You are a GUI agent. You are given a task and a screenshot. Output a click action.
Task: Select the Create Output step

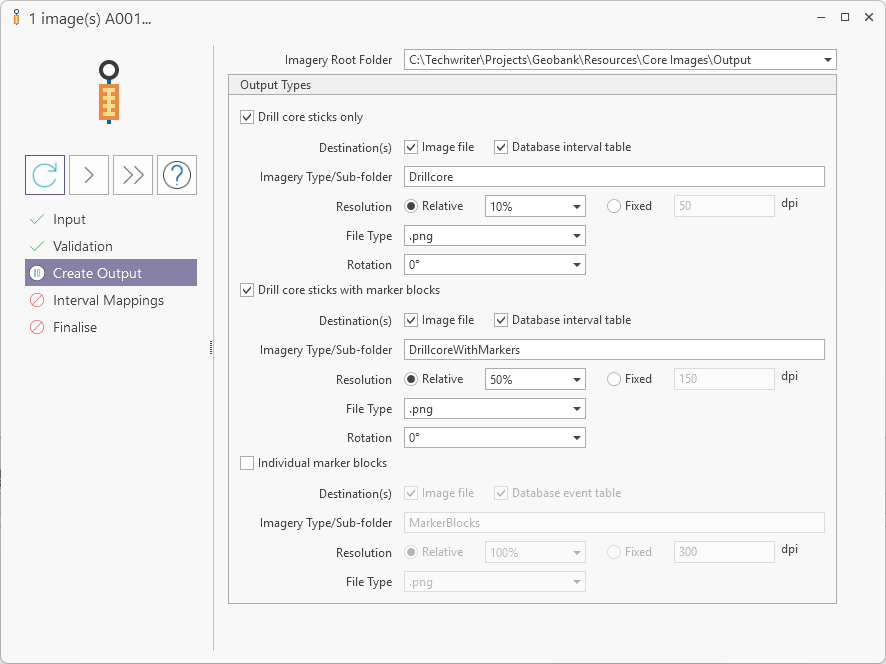[97, 273]
